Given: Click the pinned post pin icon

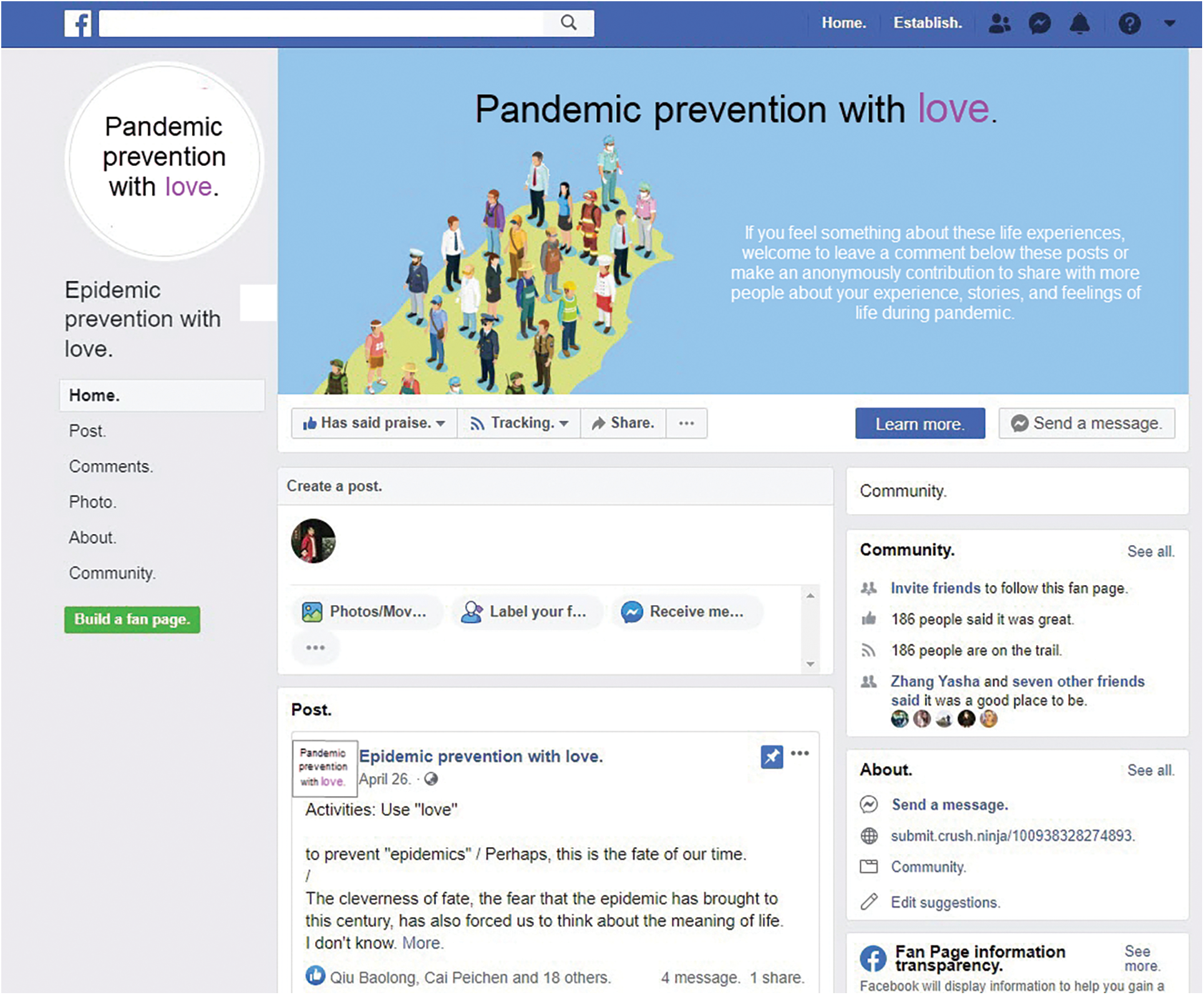Looking at the screenshot, I should click(772, 757).
